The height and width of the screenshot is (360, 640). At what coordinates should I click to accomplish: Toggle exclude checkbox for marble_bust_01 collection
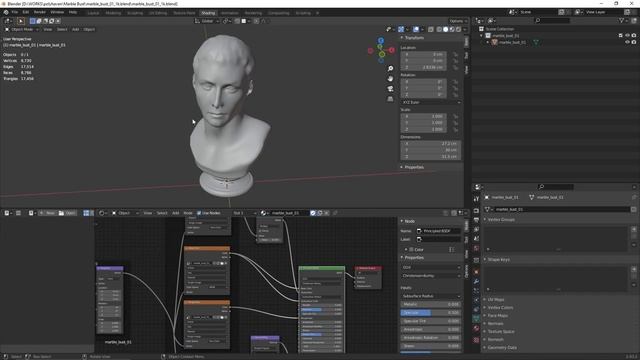(621, 36)
